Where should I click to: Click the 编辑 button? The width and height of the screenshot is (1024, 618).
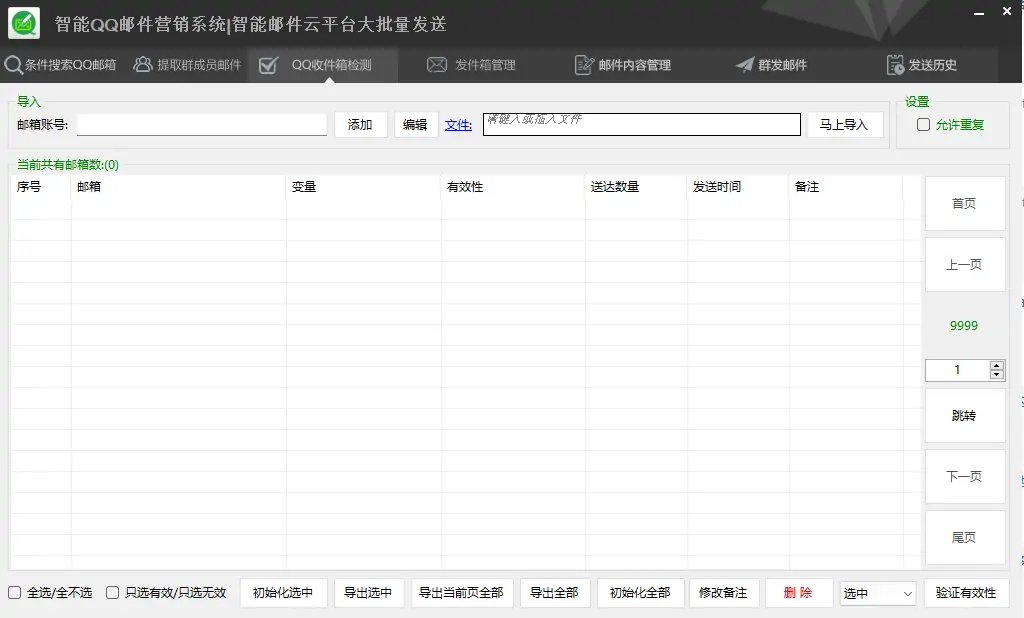point(415,125)
